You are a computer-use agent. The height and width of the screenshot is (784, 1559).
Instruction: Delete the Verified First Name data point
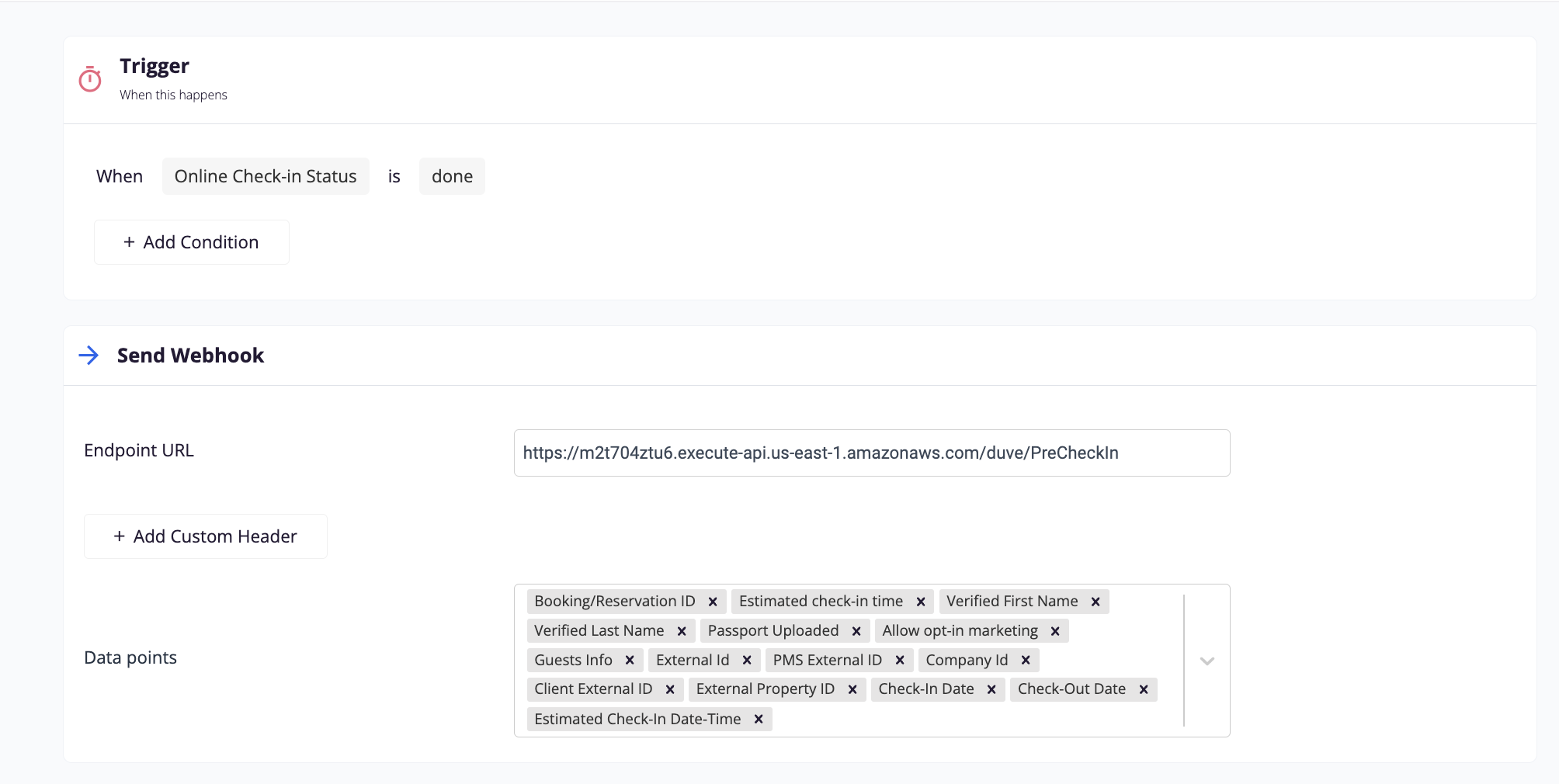(x=1095, y=602)
